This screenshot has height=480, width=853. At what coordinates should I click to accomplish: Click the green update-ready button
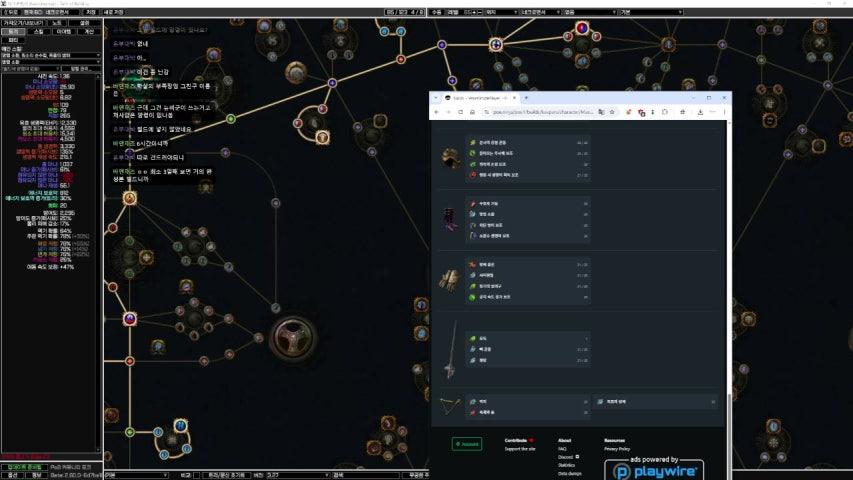[24, 467]
